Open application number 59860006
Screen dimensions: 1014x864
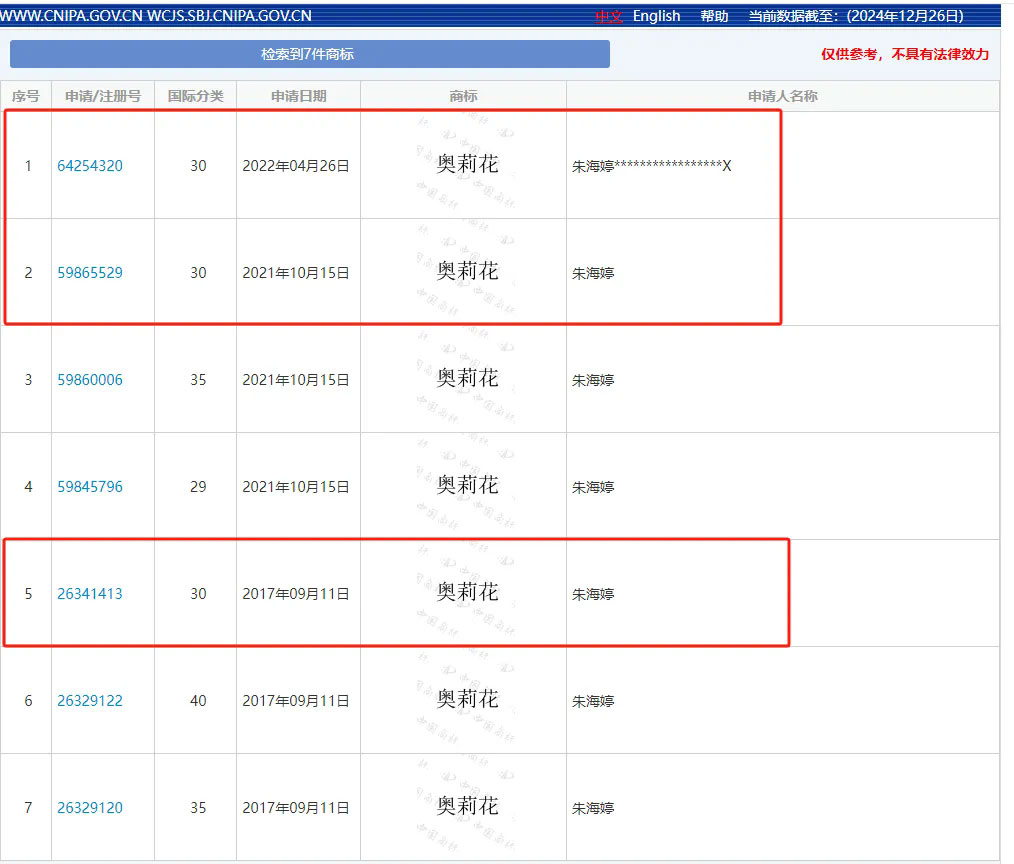pyautogui.click(x=90, y=380)
